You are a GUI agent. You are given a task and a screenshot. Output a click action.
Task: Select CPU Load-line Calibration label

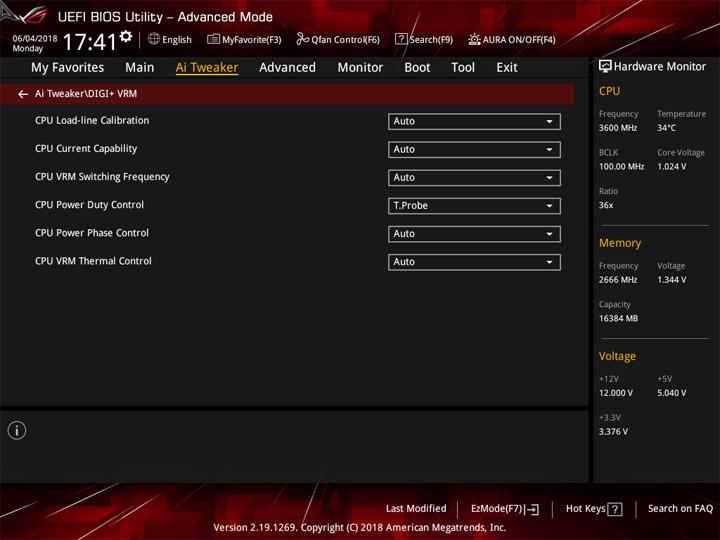pos(92,121)
